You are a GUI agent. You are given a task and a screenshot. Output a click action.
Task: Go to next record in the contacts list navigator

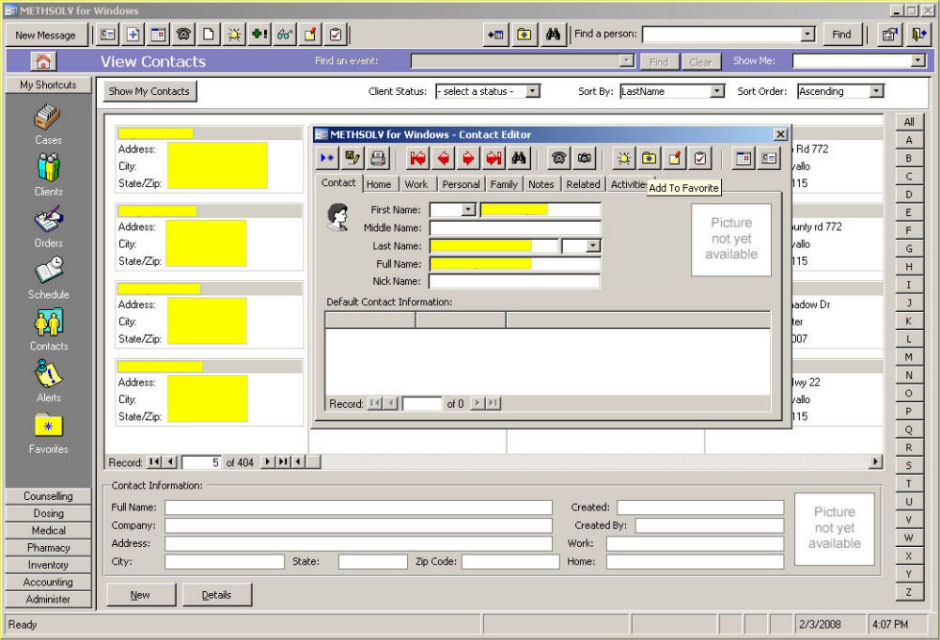(x=267, y=461)
